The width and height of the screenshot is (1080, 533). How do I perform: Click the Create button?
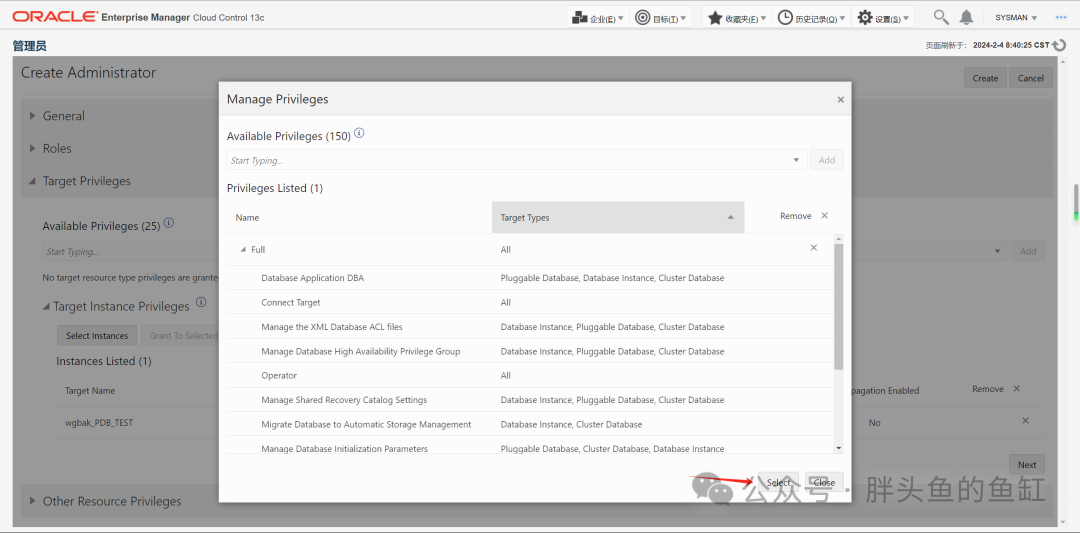pyautogui.click(x=985, y=78)
